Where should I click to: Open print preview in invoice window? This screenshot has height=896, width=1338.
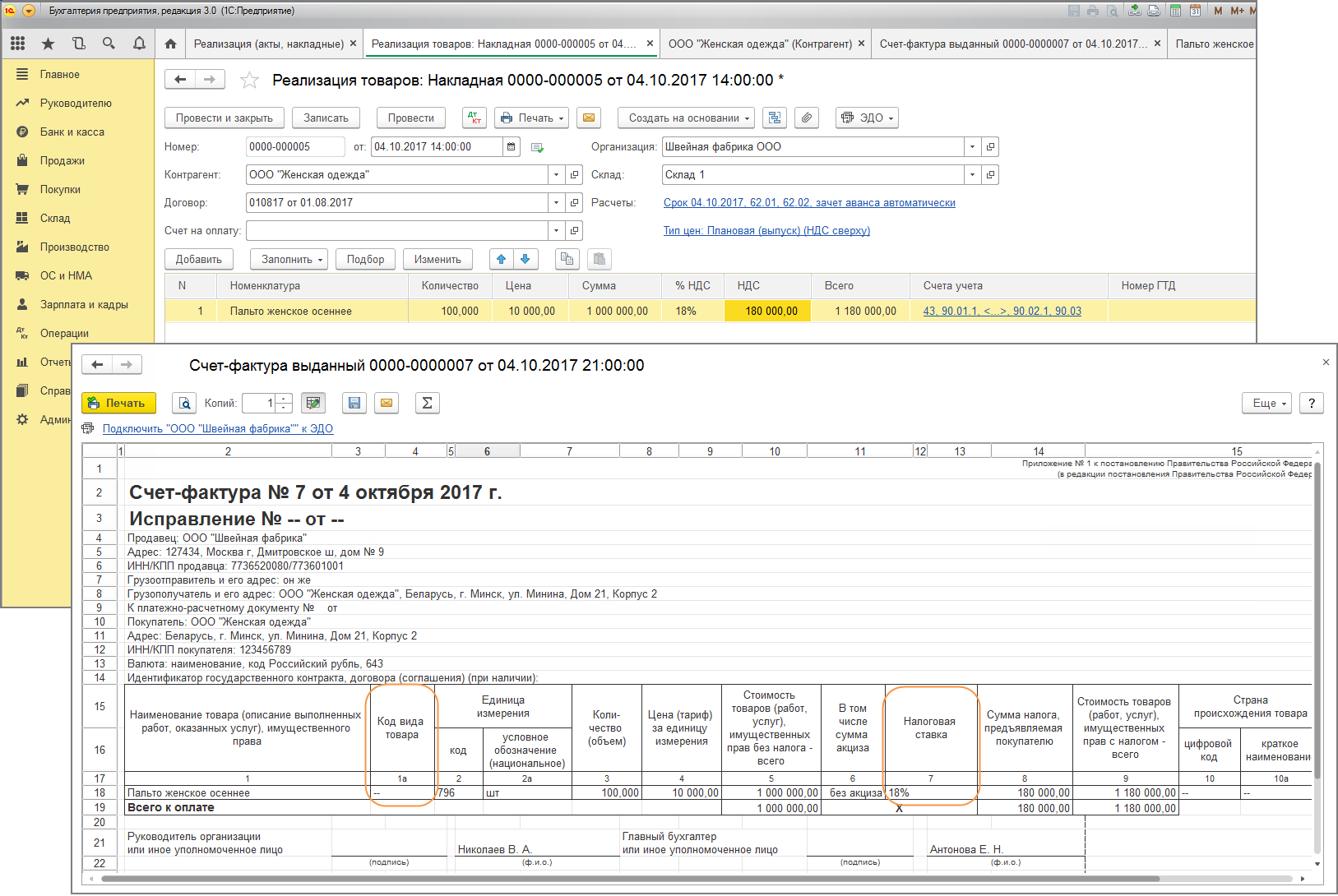[x=184, y=403]
